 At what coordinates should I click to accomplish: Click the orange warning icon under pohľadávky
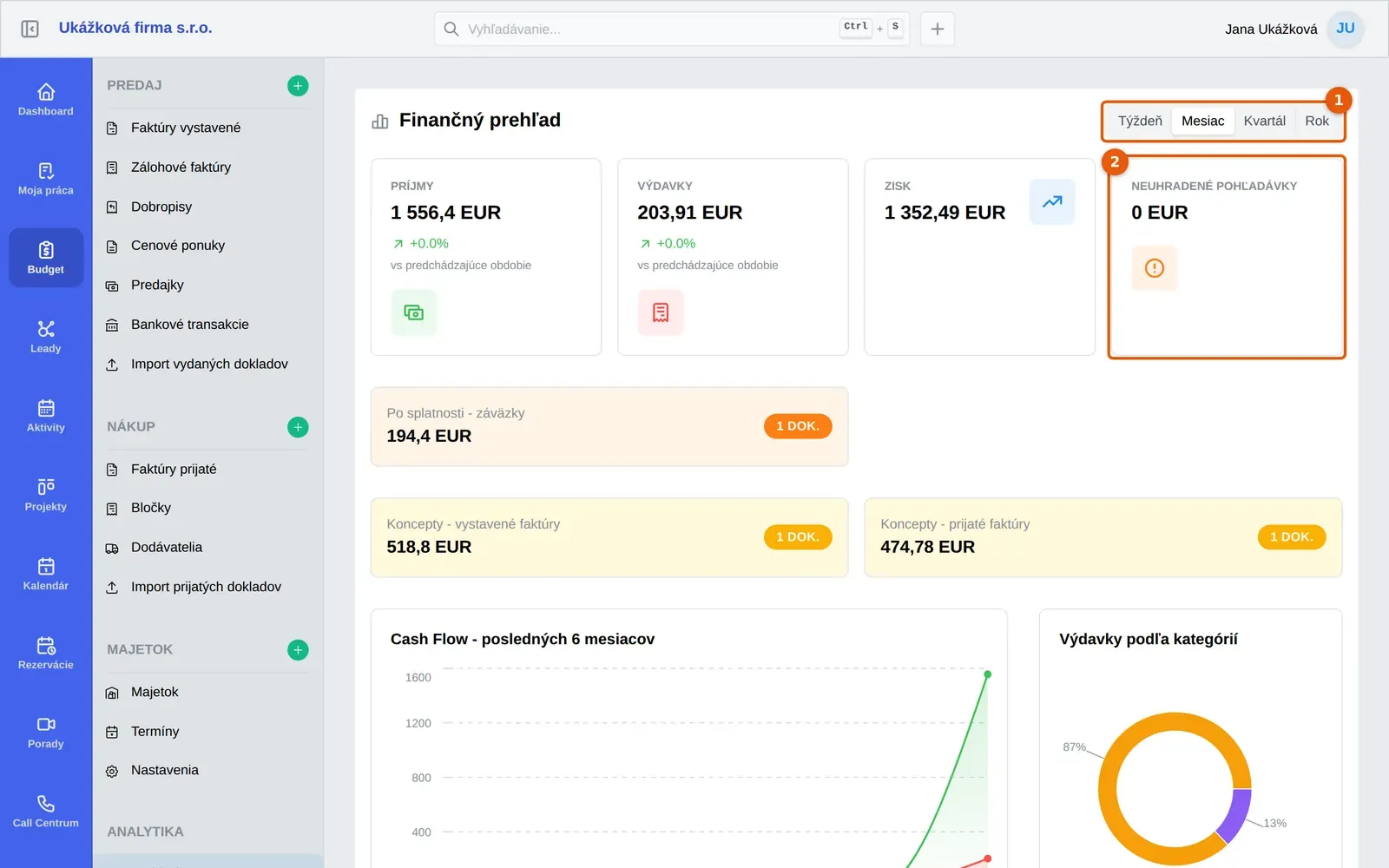[1155, 268]
